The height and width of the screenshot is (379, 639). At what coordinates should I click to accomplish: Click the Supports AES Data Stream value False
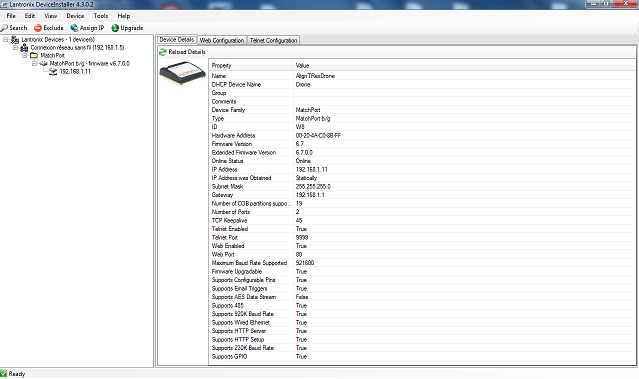302,297
